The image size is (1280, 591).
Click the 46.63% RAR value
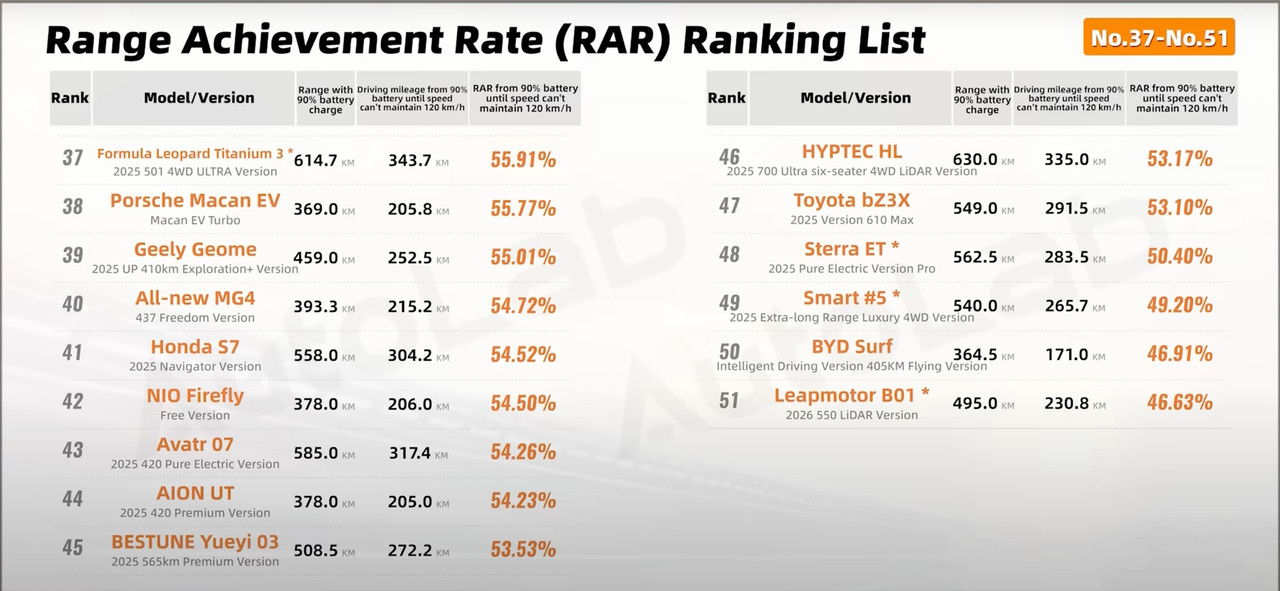pos(1180,403)
